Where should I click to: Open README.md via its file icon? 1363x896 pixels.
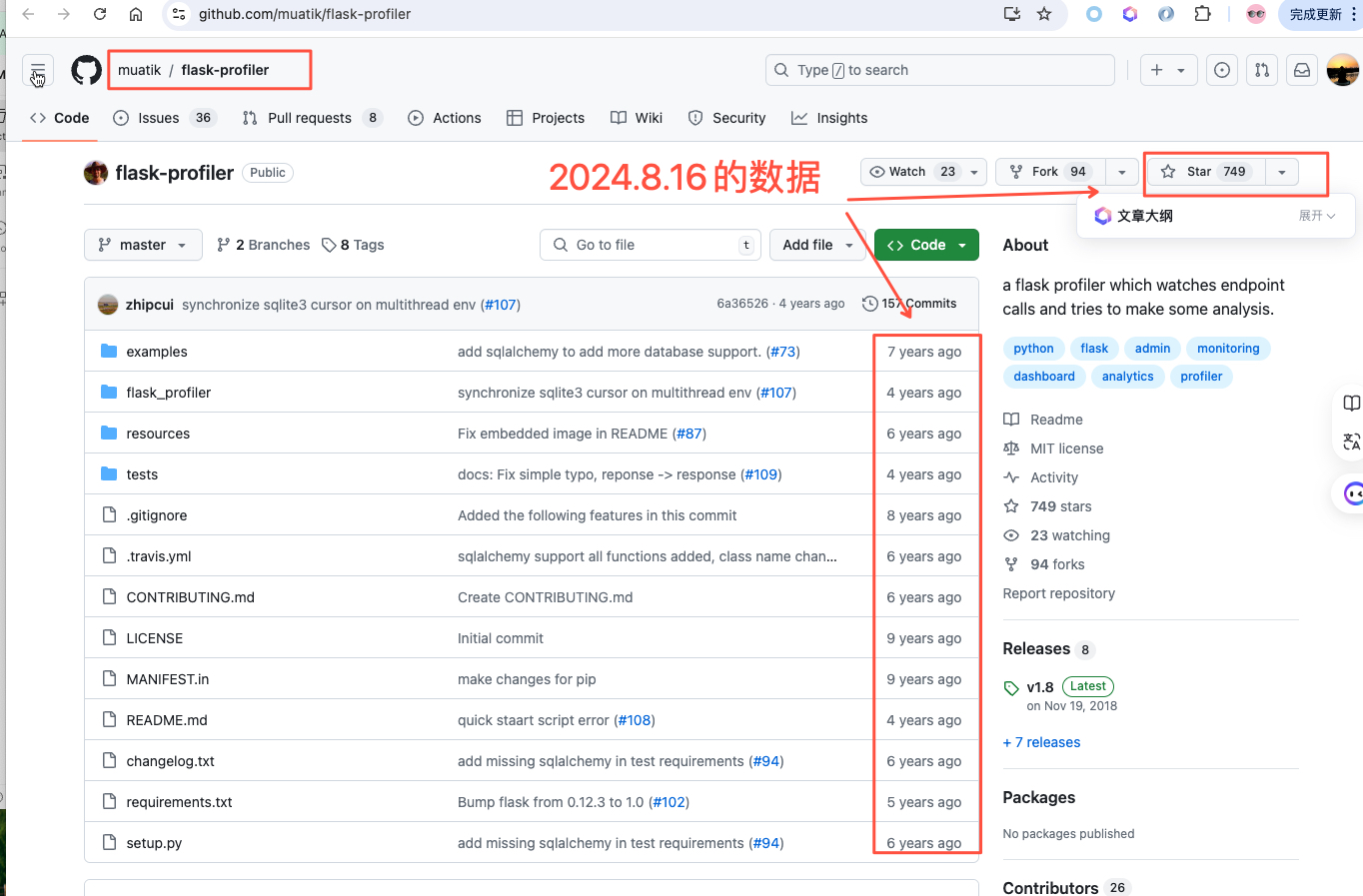[109, 719]
